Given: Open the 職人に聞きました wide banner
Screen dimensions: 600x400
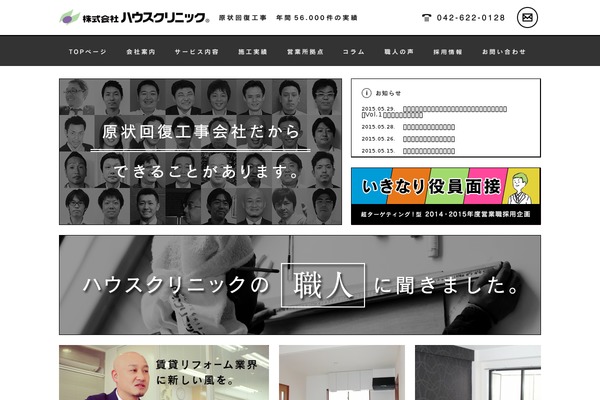Looking at the screenshot, I should (300, 285).
